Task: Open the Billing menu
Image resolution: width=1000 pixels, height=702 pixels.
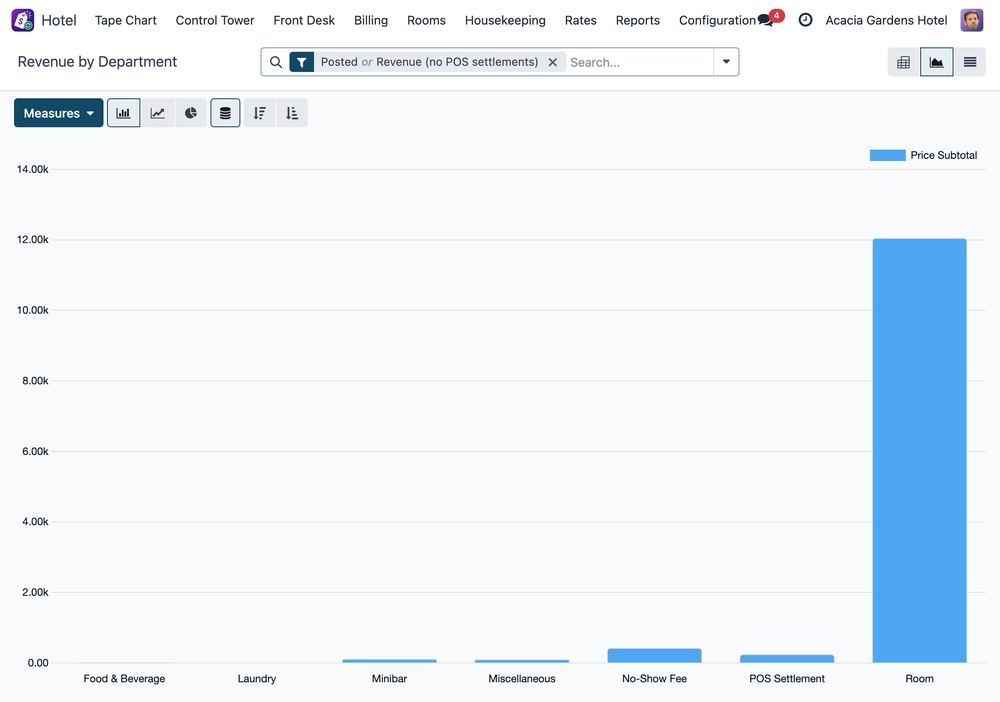Action: (371, 20)
